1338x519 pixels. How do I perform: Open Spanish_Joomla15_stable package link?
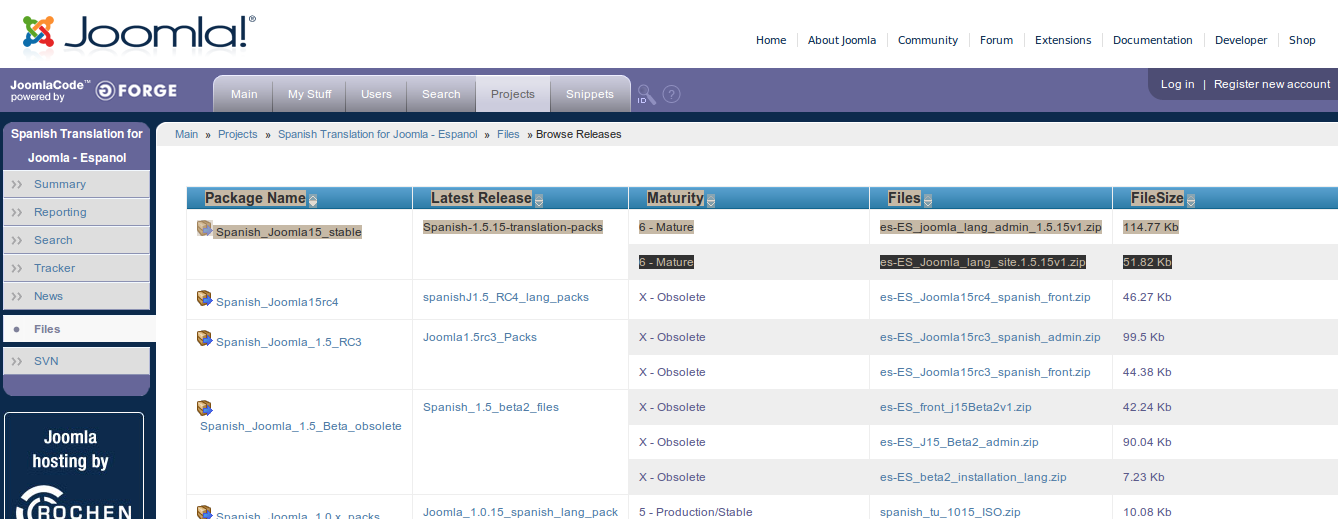tap(289, 232)
